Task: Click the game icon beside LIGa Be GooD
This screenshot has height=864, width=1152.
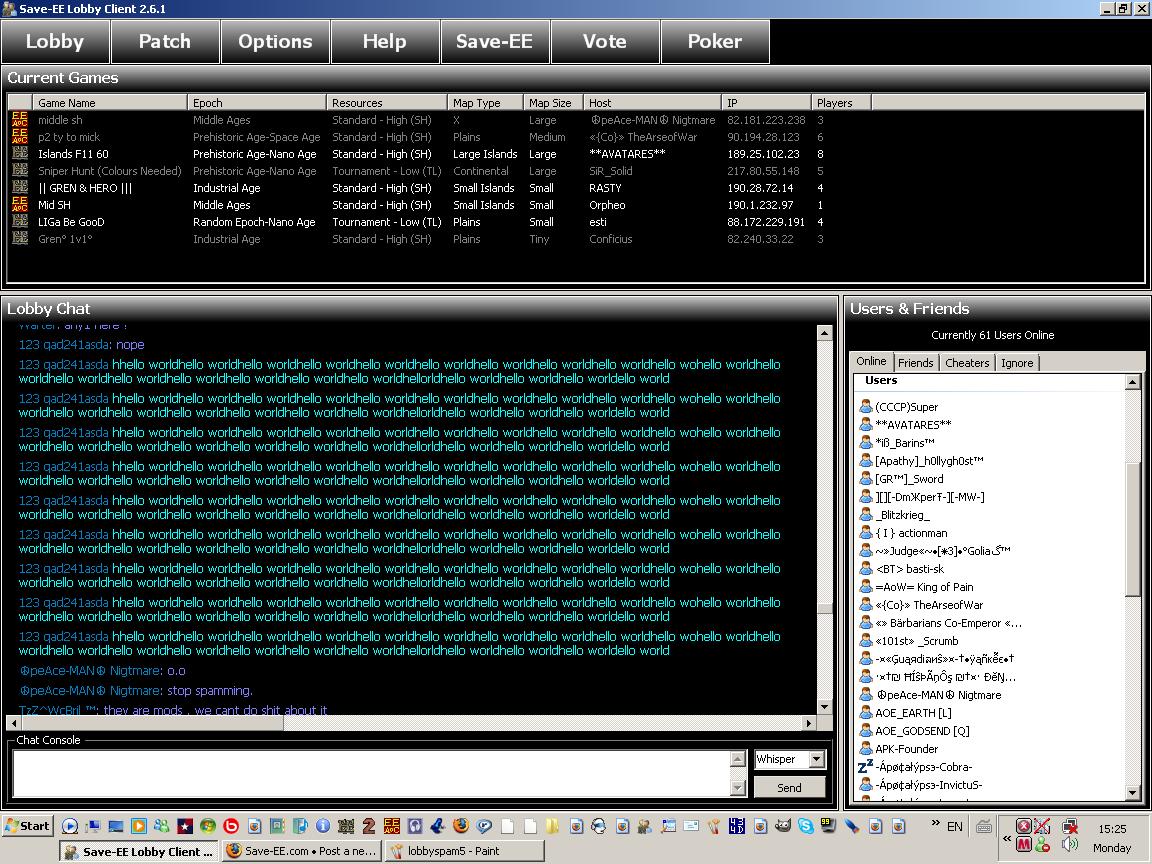Action: (19, 222)
